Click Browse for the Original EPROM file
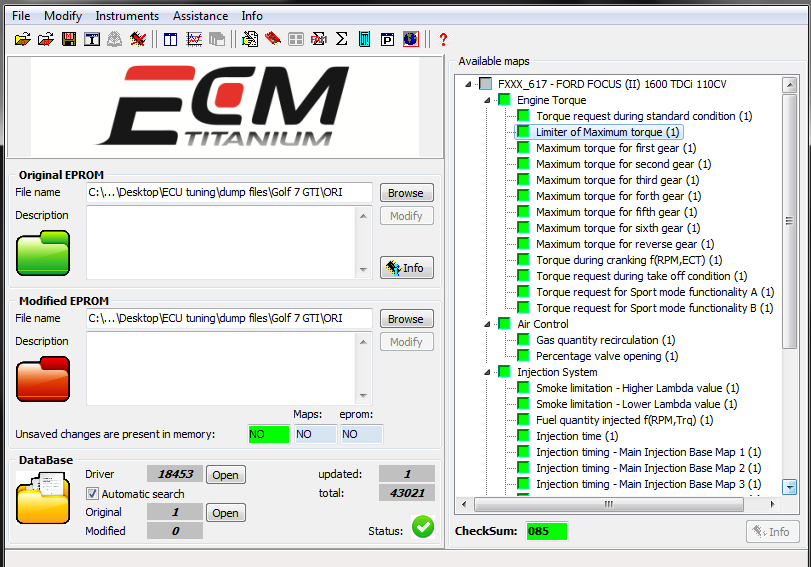The image size is (811, 567). click(406, 193)
